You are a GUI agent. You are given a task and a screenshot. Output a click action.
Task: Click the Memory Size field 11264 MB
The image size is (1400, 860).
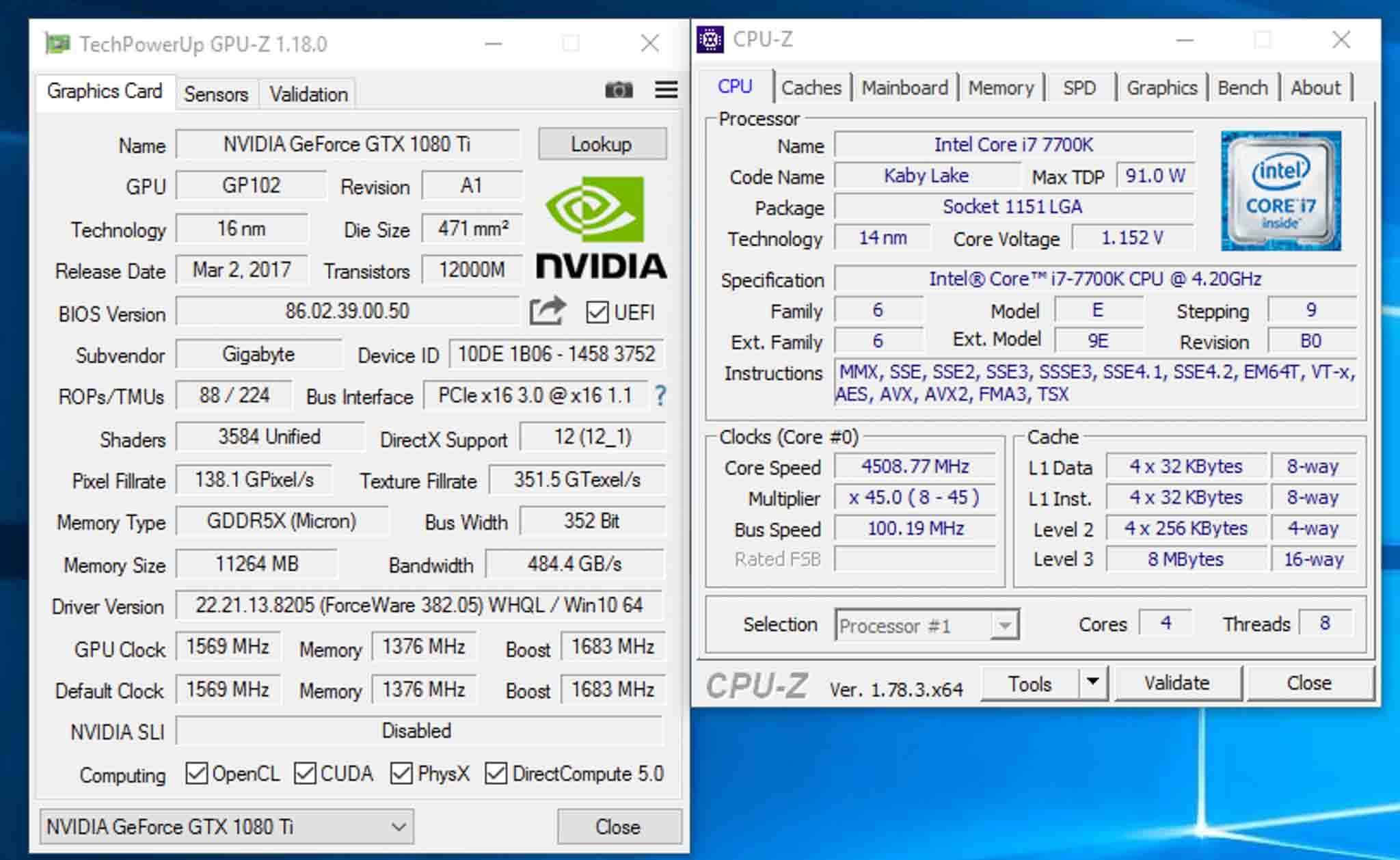[256, 564]
